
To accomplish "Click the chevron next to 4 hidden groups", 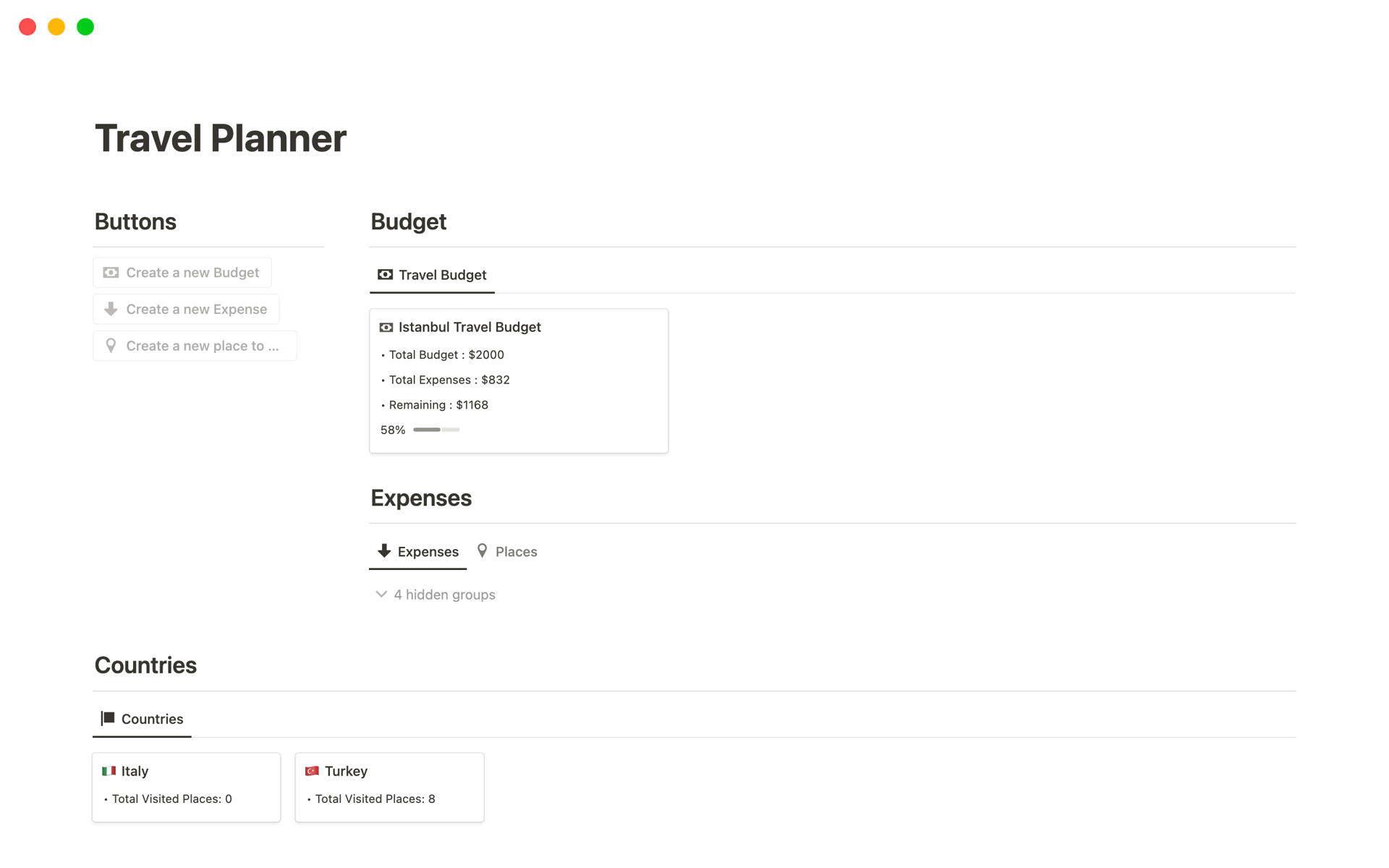I will 381,594.
